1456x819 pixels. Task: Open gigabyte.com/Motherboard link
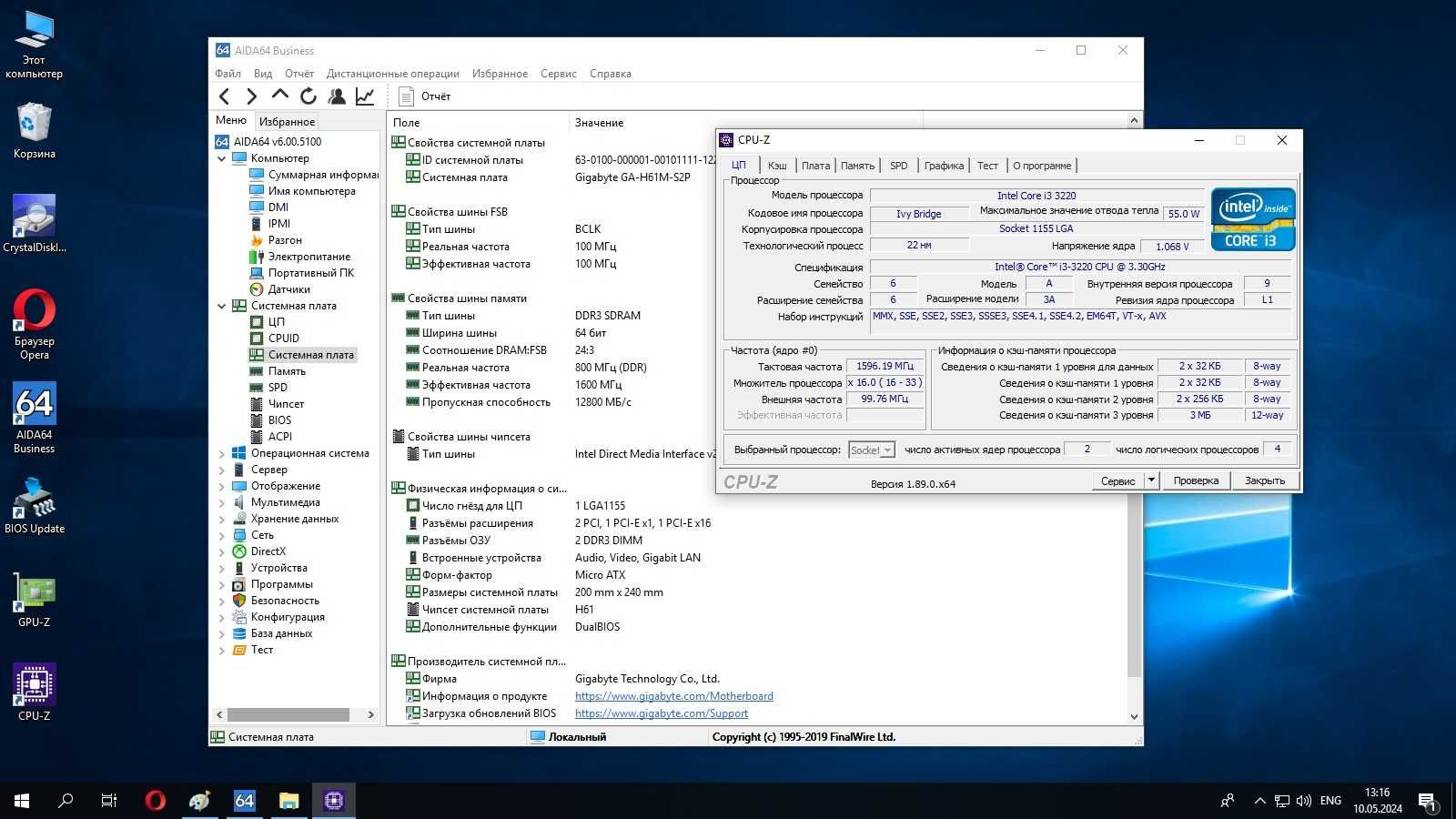[674, 696]
